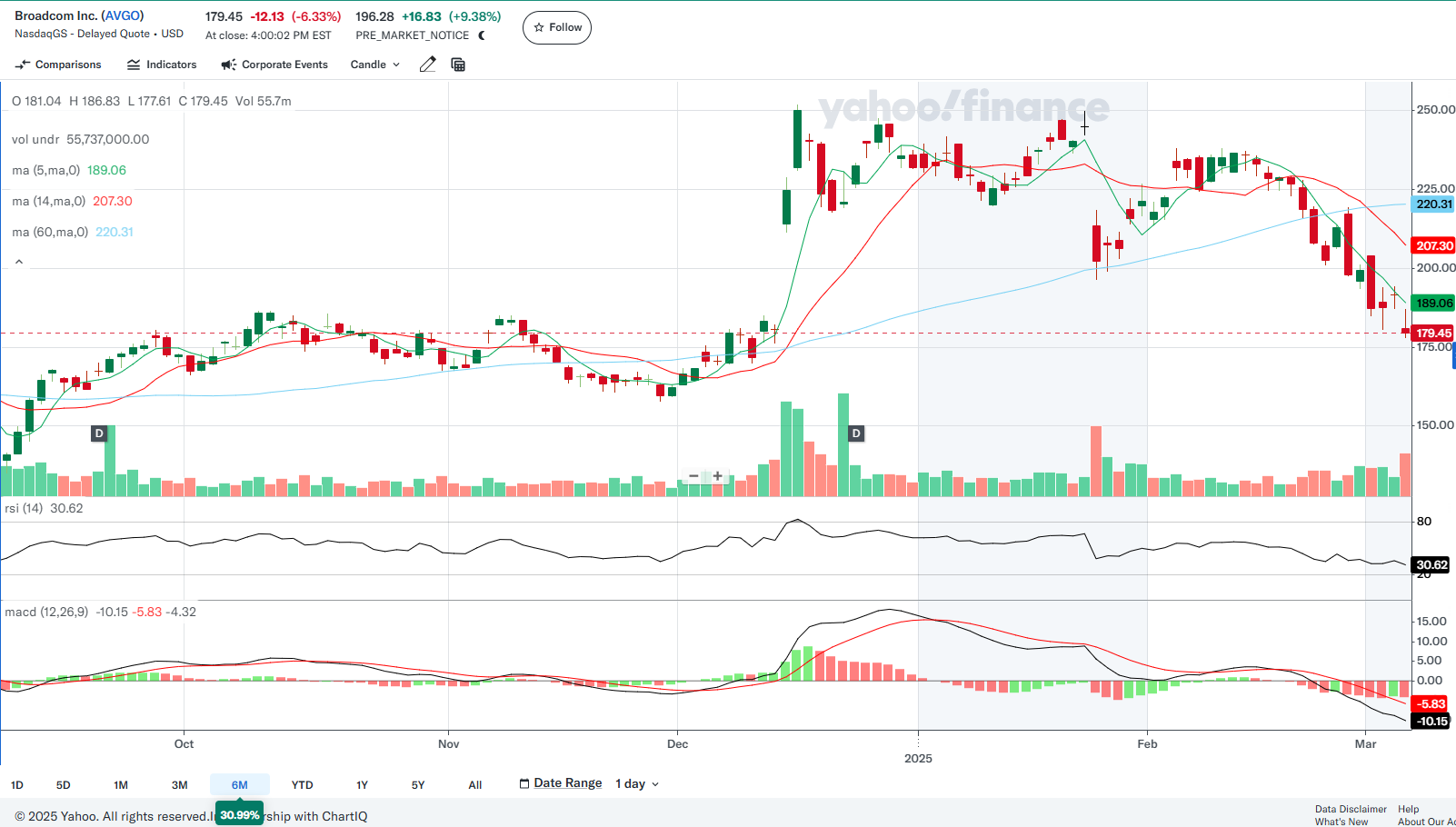Select the pencil drawing tool icon
The image size is (1456, 827).
pyautogui.click(x=428, y=65)
